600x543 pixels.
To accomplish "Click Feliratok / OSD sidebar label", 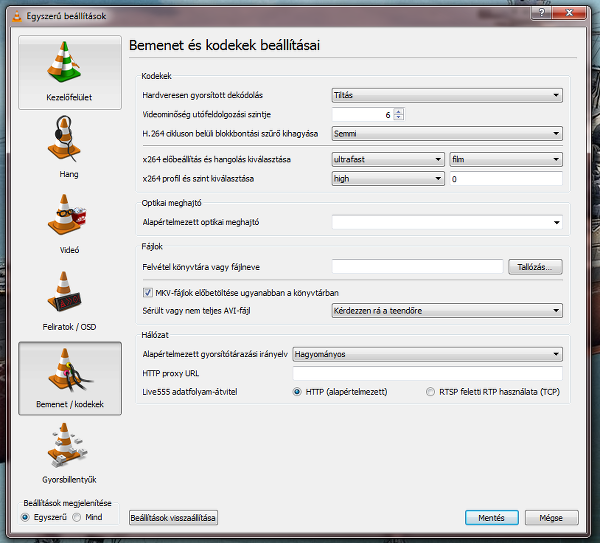I will [x=69, y=327].
